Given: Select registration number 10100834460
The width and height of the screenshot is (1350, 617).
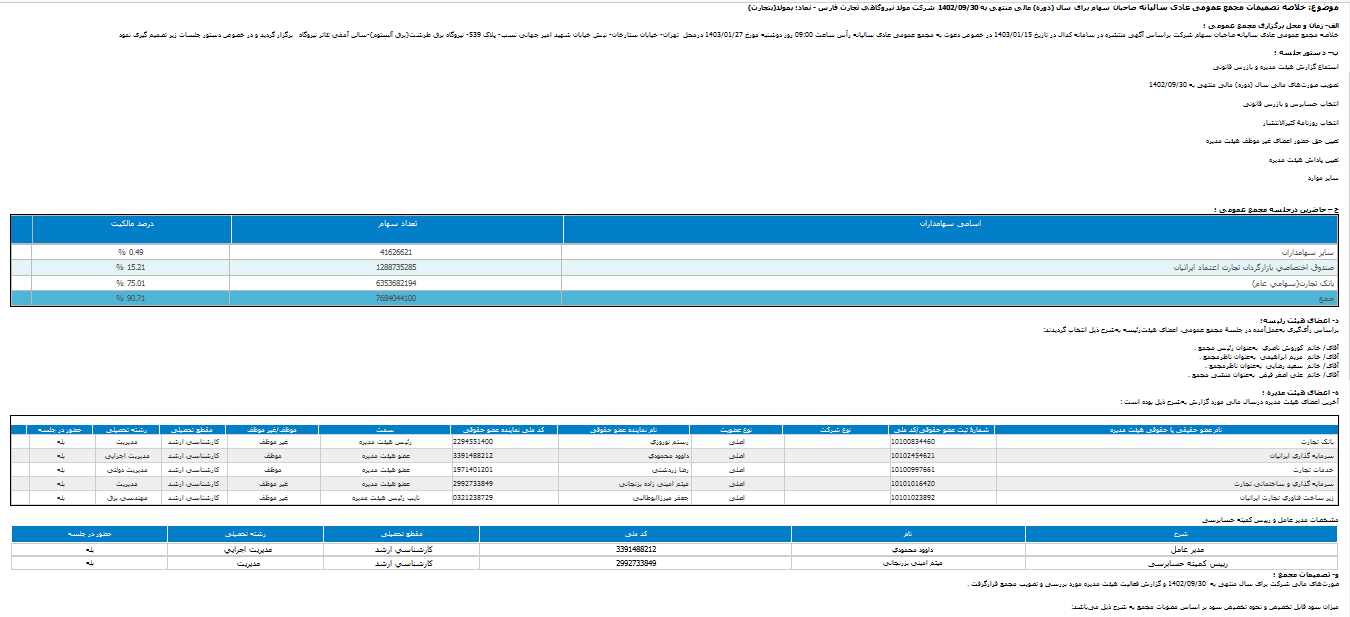Looking at the screenshot, I should click(x=913, y=441).
